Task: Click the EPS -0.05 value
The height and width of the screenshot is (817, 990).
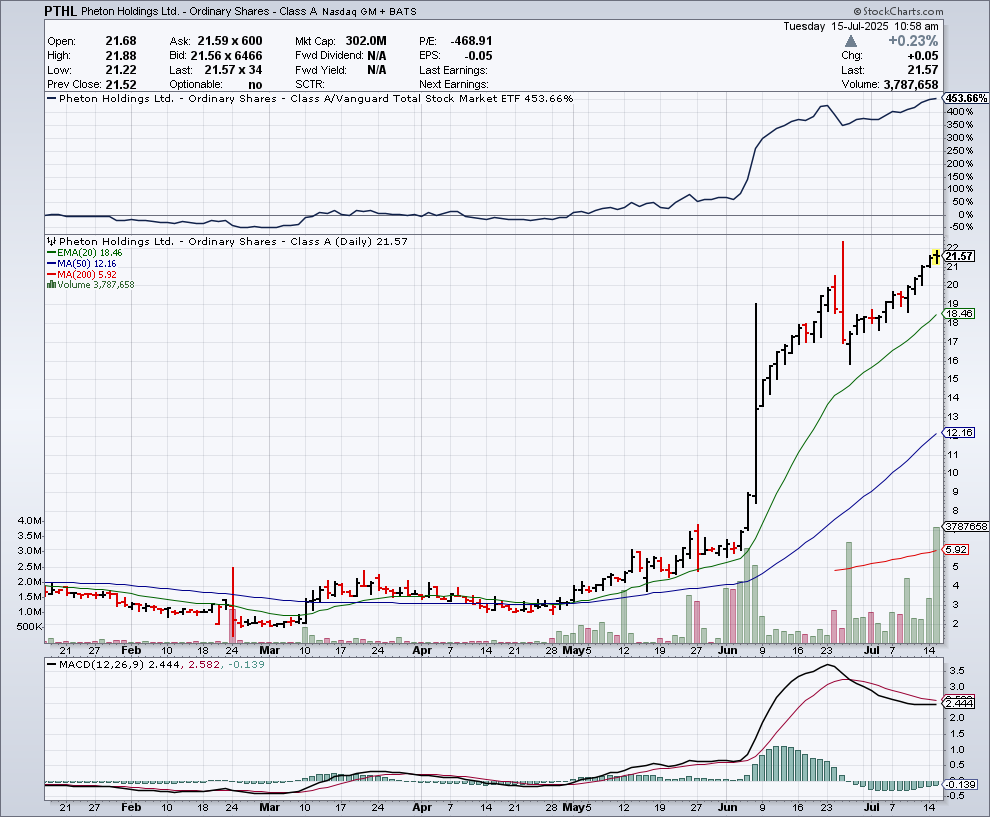Action: (479, 56)
